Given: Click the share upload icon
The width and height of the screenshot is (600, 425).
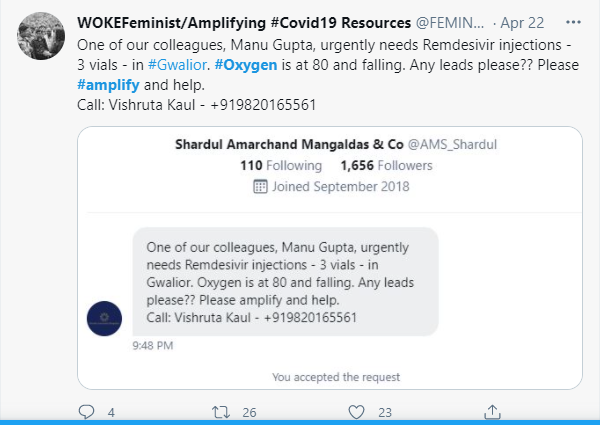Looking at the screenshot, I should point(492,411).
